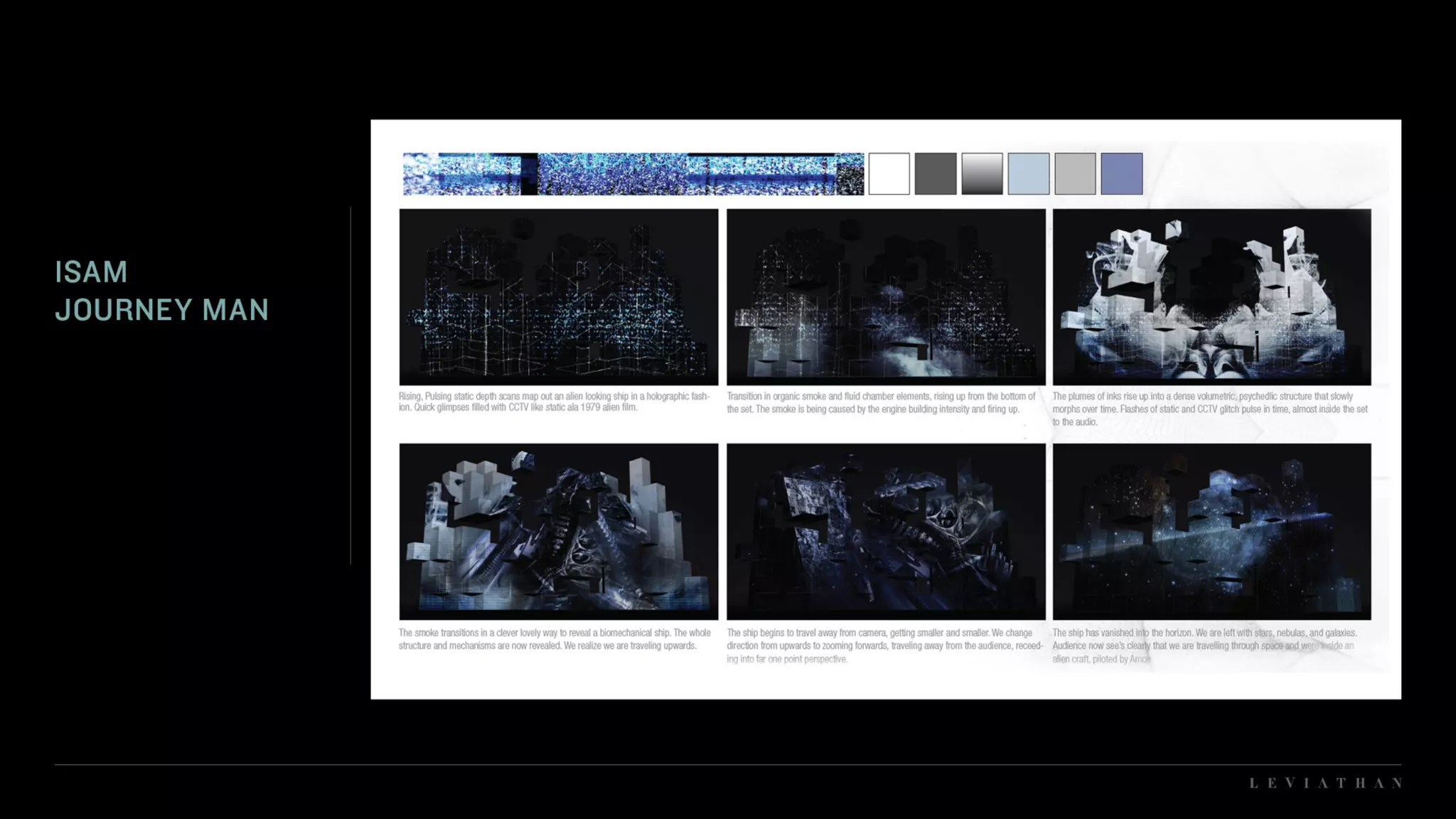
Task: Click the white ink plumes storyboard frame
Action: click(1211, 296)
